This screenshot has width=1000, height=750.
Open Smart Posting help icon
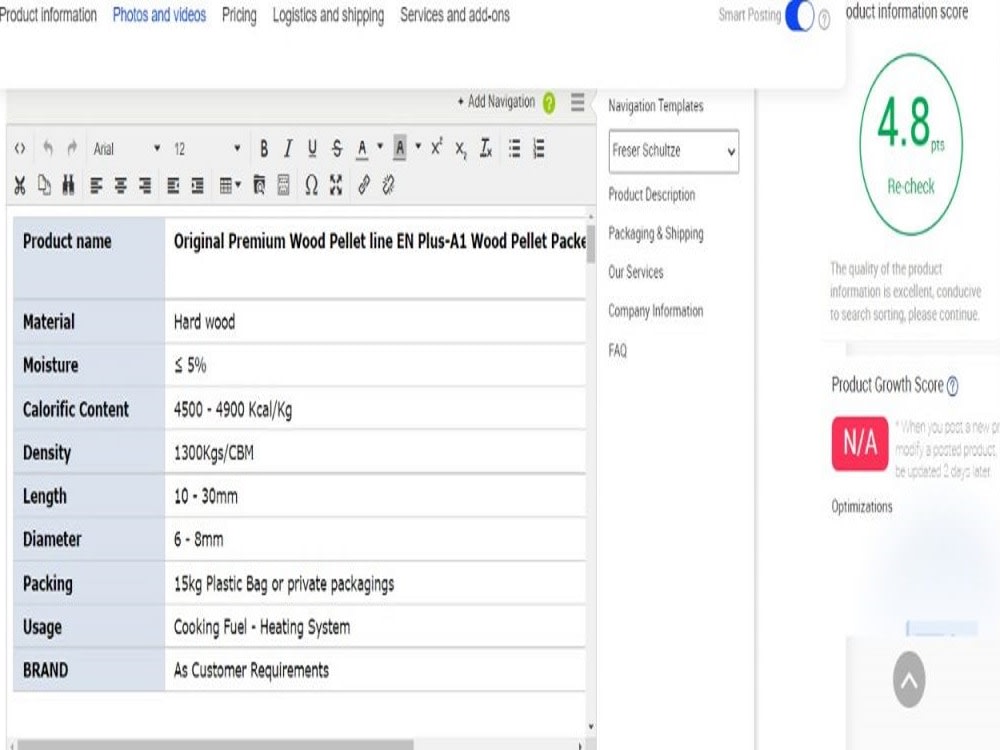pos(824,20)
